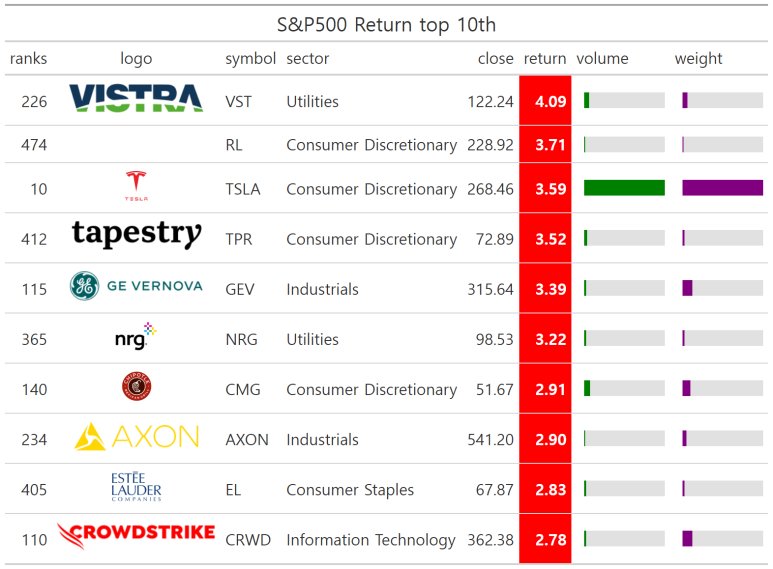Click the 'close' column header
Viewport: 773px width, 569px height.
[x=495, y=59]
